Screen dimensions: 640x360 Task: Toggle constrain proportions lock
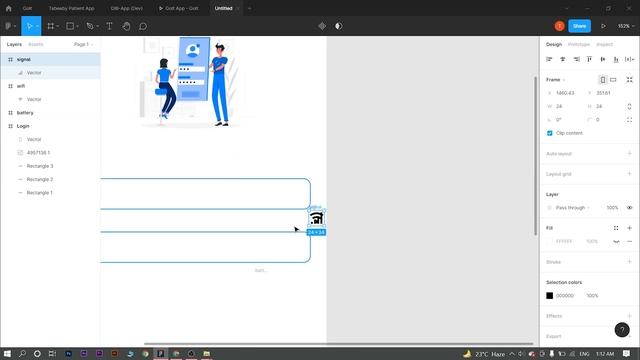tap(629, 106)
